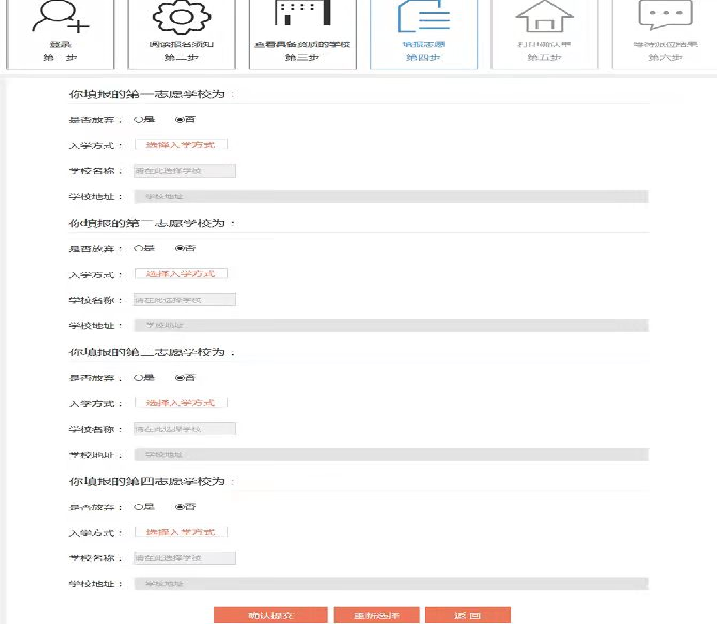The image size is (717, 625).
Task: Click the 重新选择 reselect button
Action: [x=377, y=615]
